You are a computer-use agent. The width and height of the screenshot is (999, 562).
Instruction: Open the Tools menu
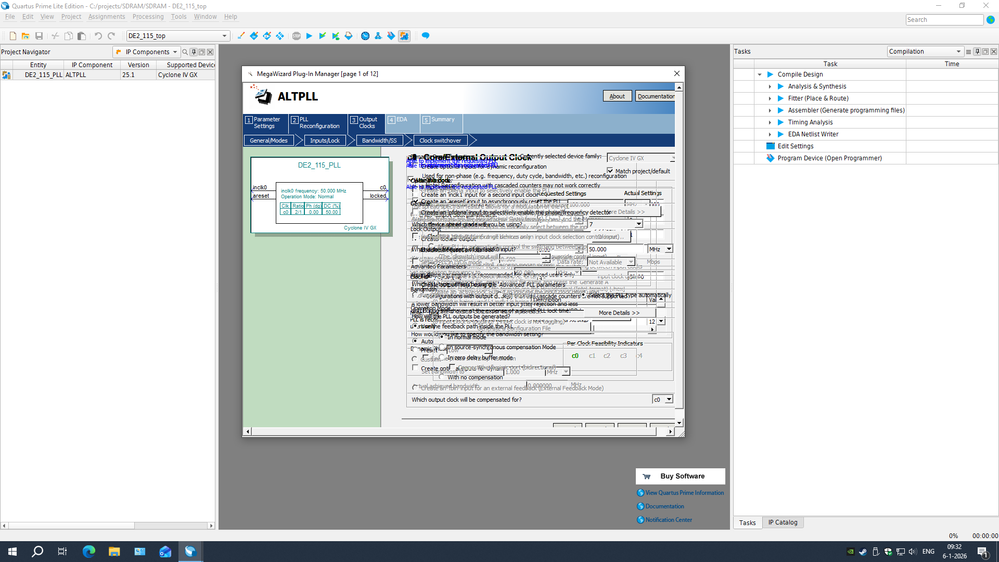pos(178,17)
